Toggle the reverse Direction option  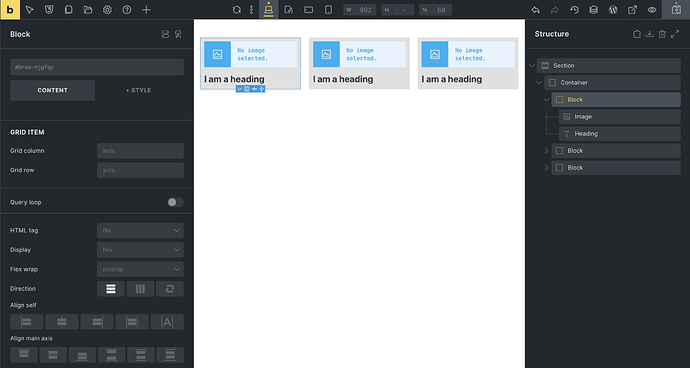pyautogui.click(x=170, y=289)
